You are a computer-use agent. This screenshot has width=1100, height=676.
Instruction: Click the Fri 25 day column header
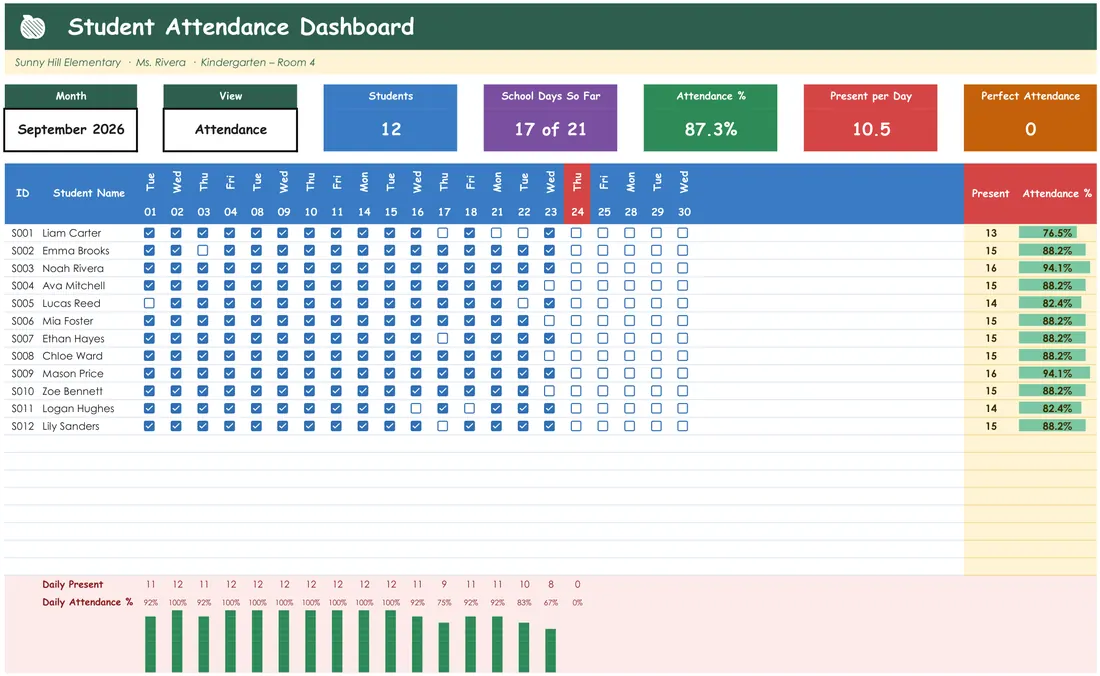pos(604,194)
